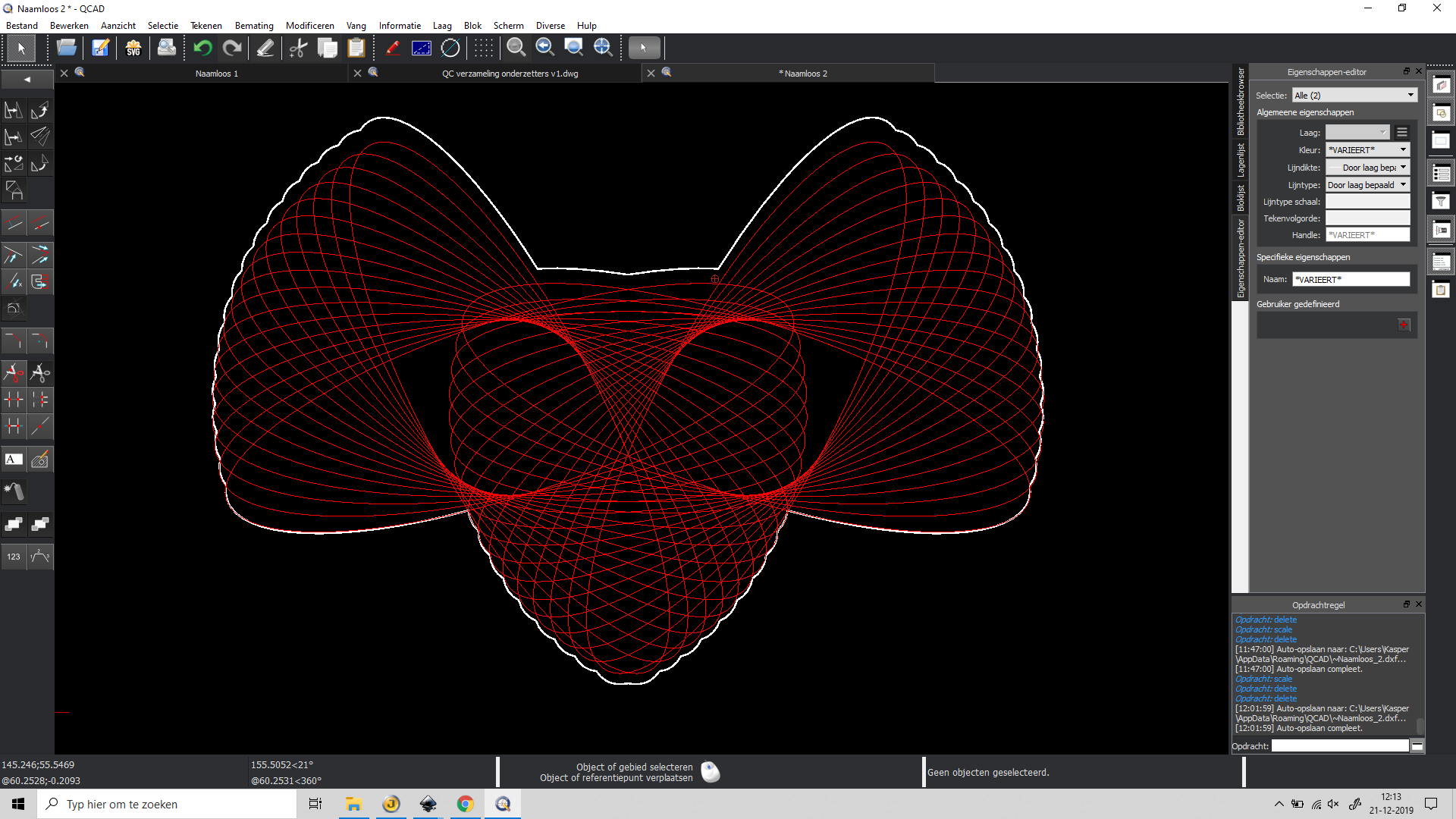Select the text tool A icon
The image size is (1456, 819).
(x=14, y=460)
